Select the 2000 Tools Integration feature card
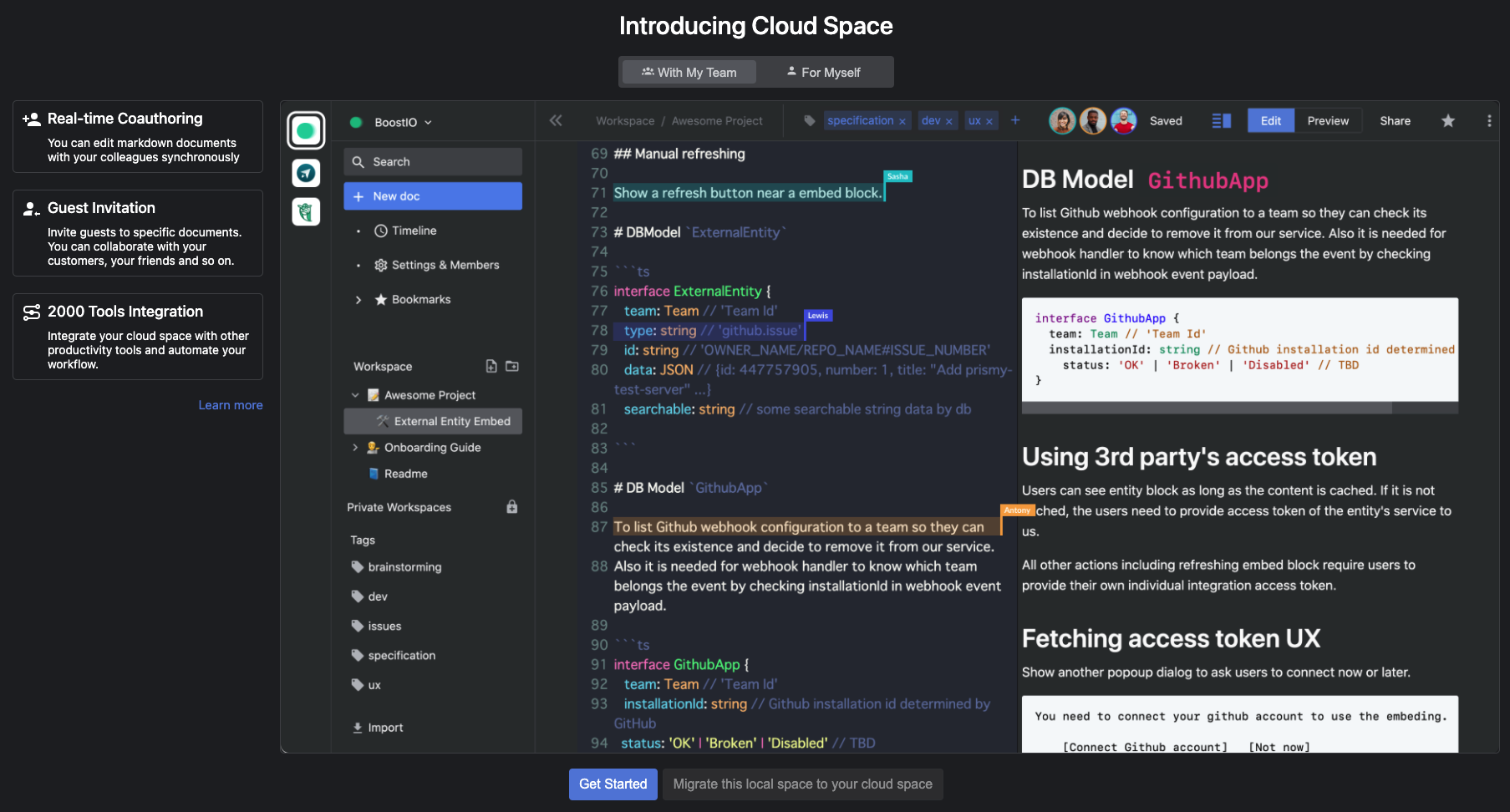This screenshot has width=1510, height=812. tap(138, 337)
